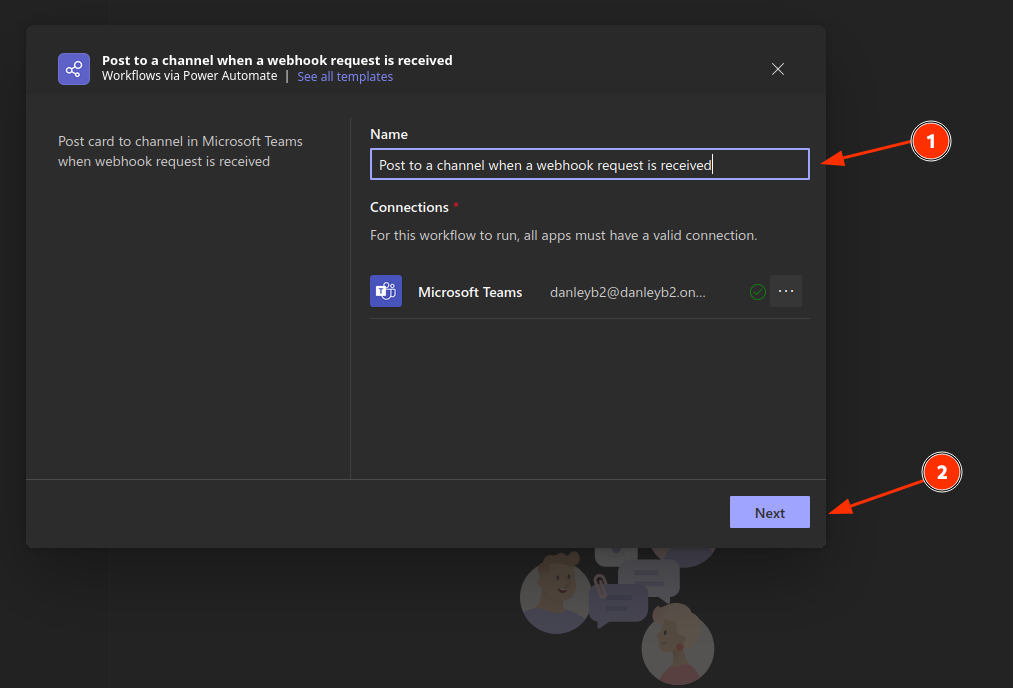Click the Microsoft Teams connection label
This screenshot has height=688, width=1013.
pos(470,292)
